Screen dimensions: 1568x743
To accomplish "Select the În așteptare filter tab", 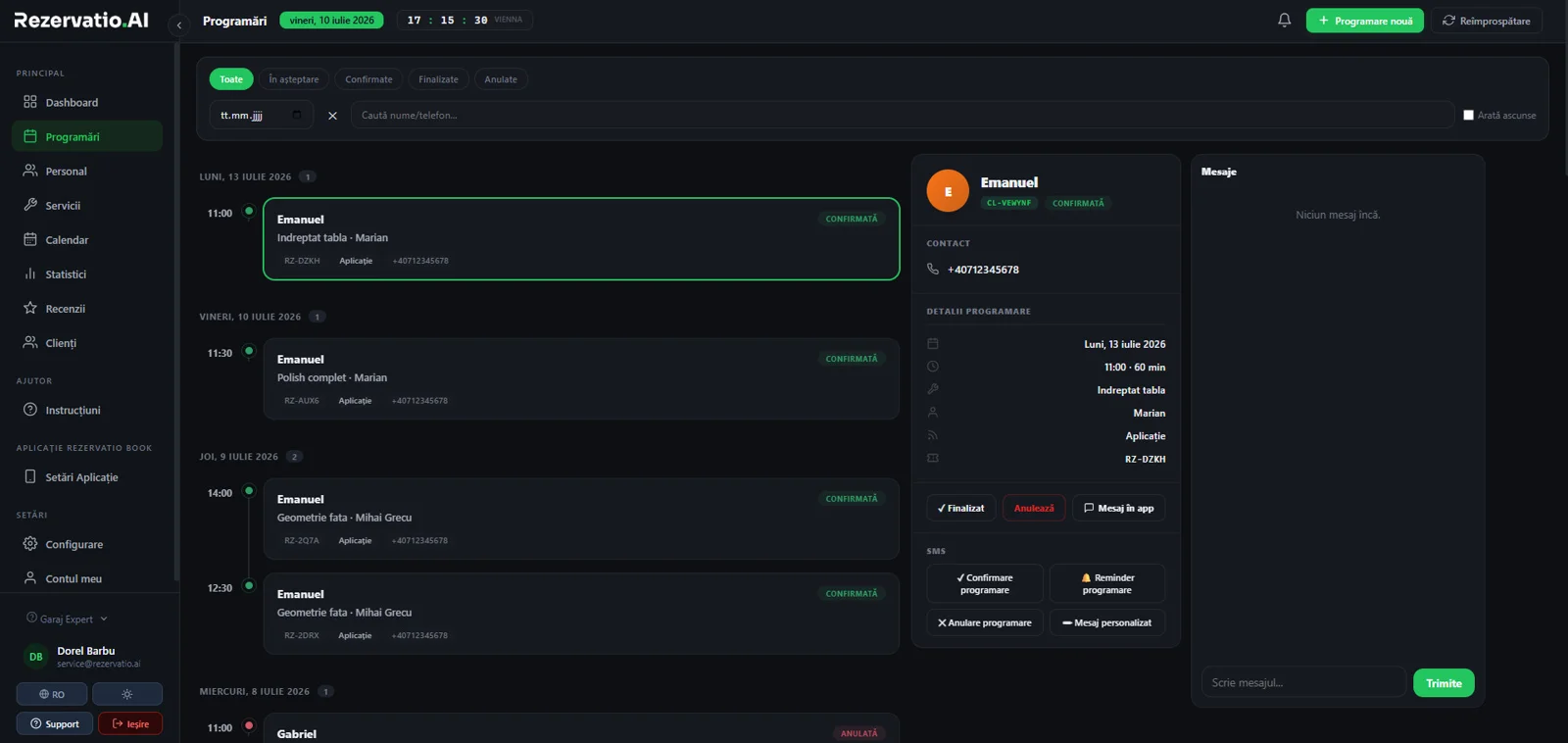I will pyautogui.click(x=294, y=79).
